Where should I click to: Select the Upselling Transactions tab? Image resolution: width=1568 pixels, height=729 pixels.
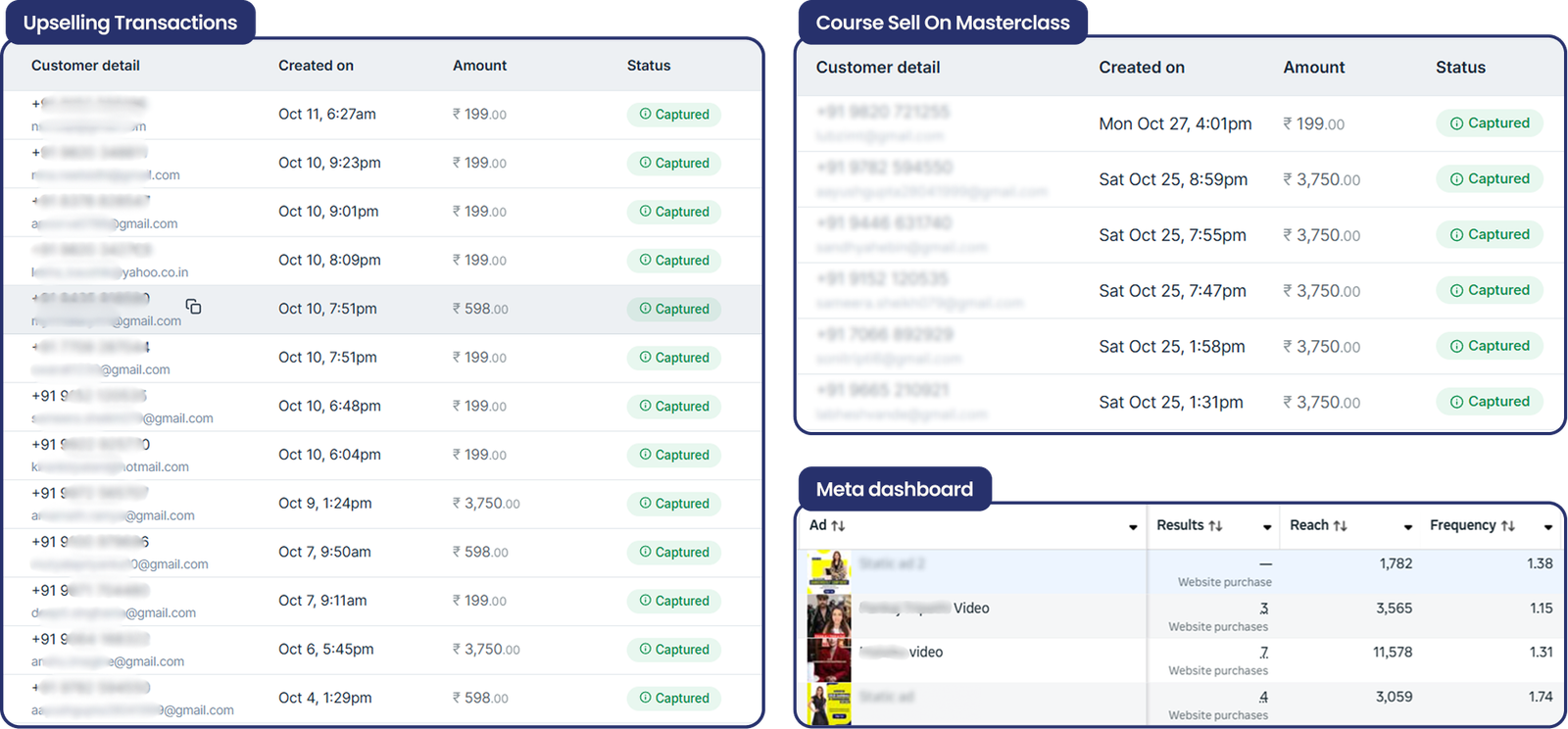[x=129, y=23]
